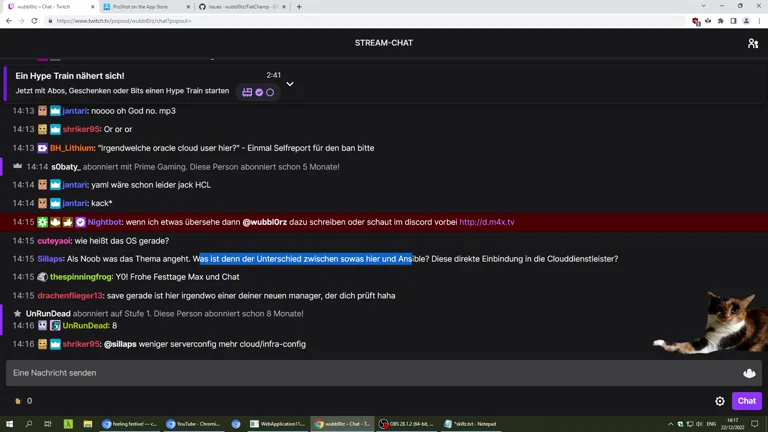Switch to OBS 28.1.2 taskbar window
Viewport: 768px width, 432px height.
407,424
